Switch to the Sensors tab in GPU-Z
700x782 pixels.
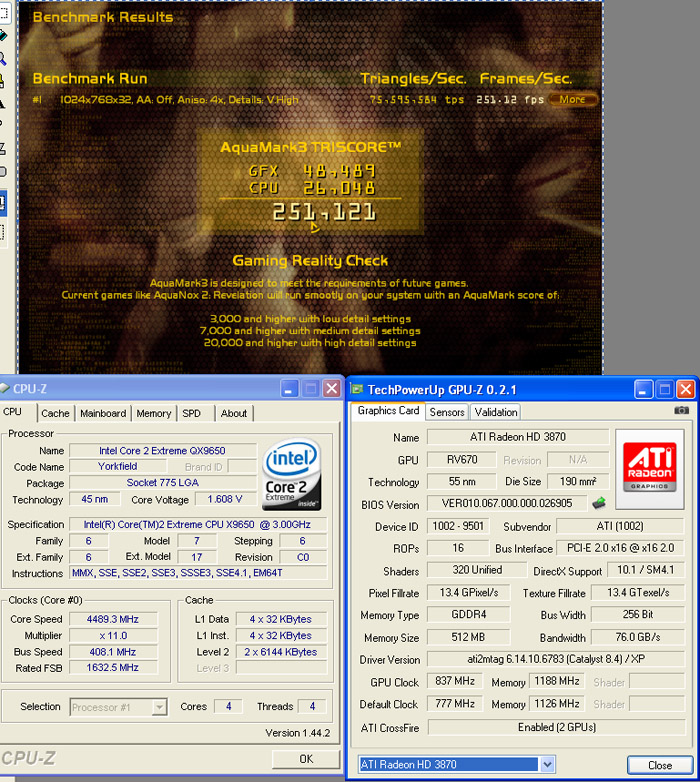click(x=447, y=412)
